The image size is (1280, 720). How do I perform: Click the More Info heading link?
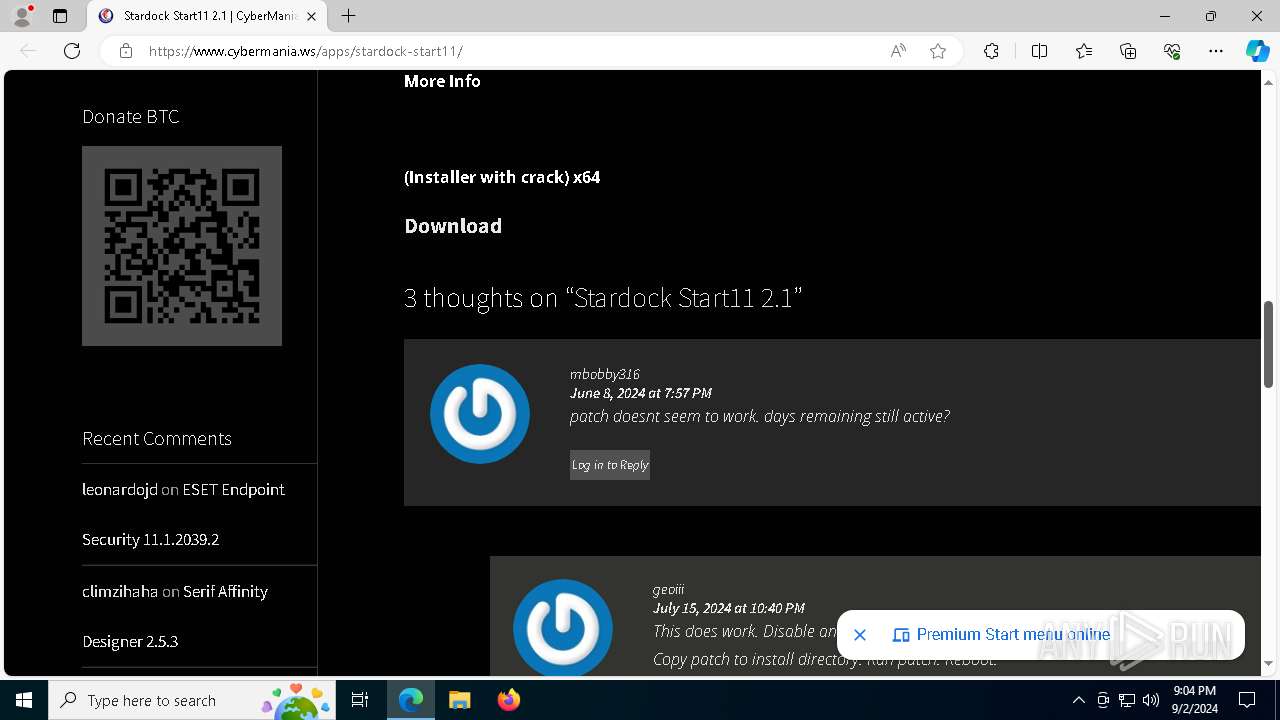[442, 81]
